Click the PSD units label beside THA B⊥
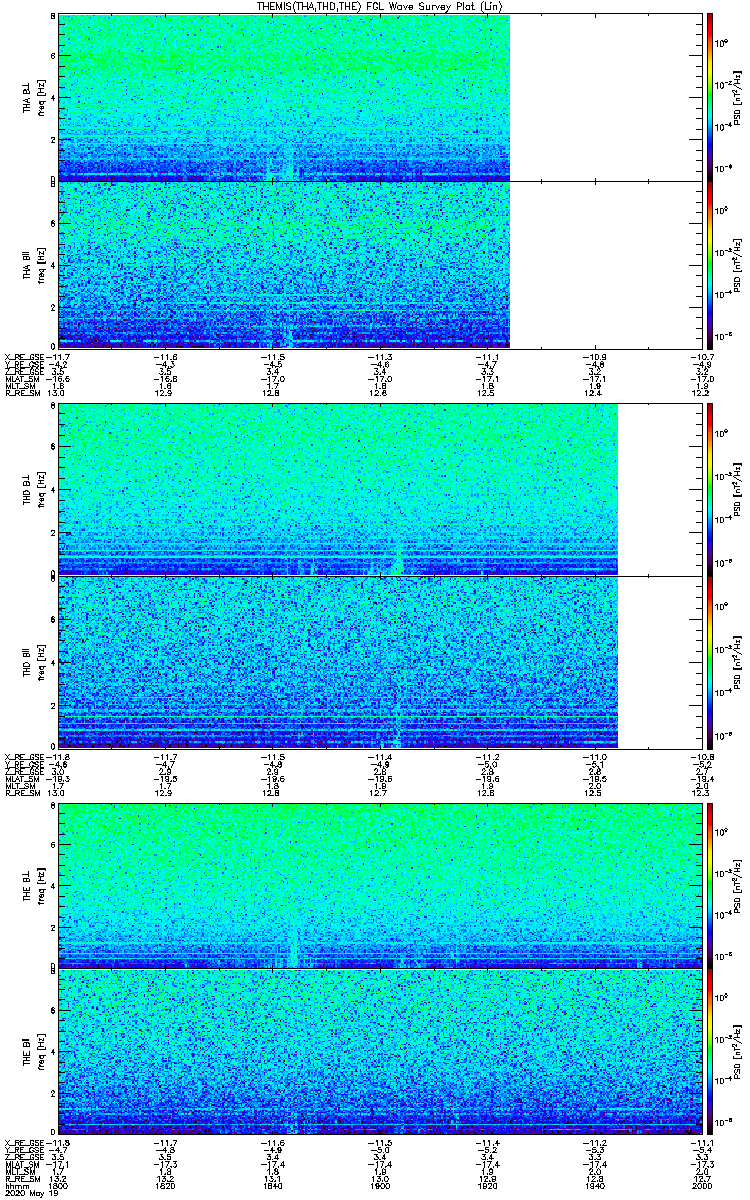This screenshot has width=750, height=1200. [739, 97]
